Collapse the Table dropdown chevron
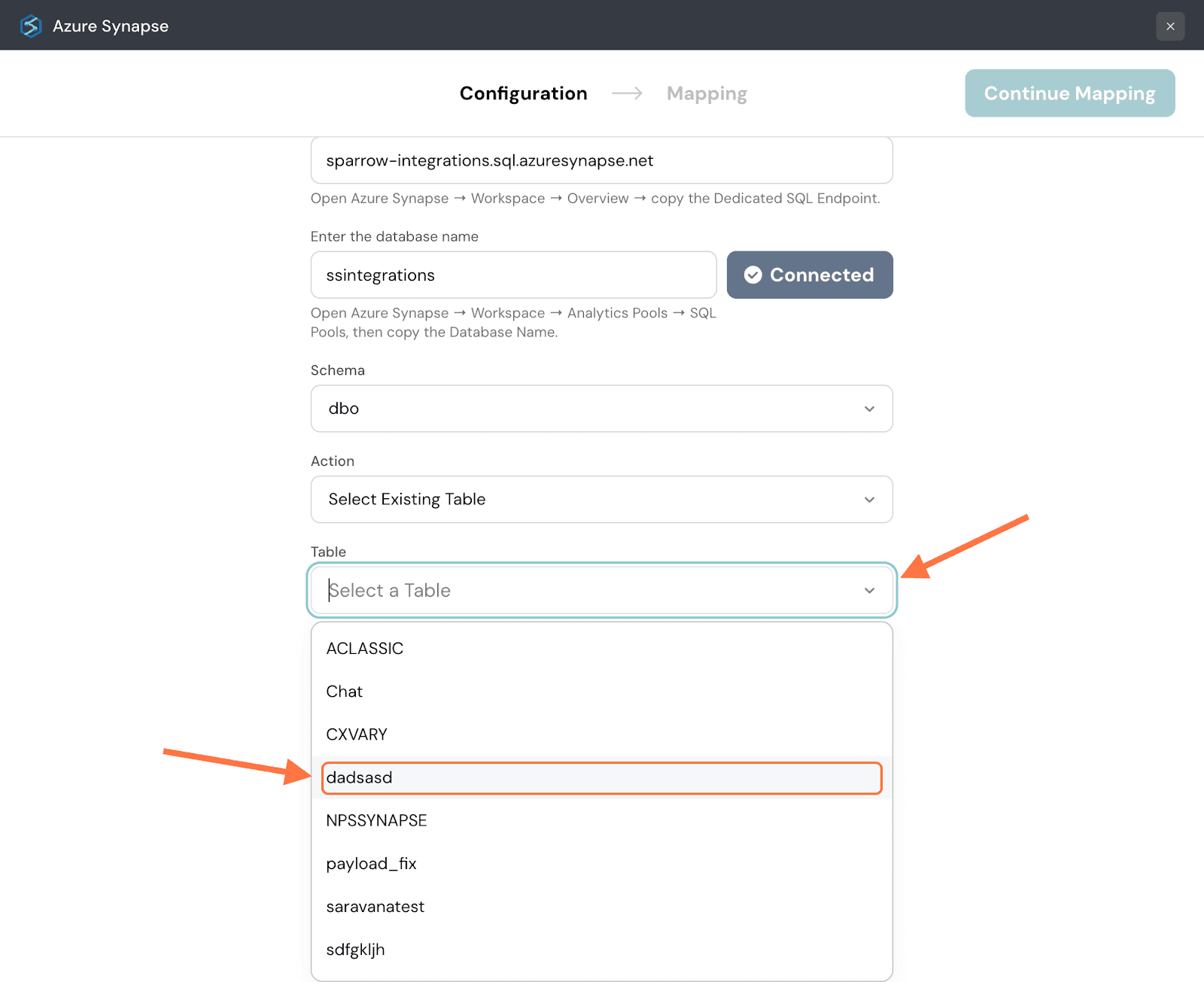 tap(869, 591)
